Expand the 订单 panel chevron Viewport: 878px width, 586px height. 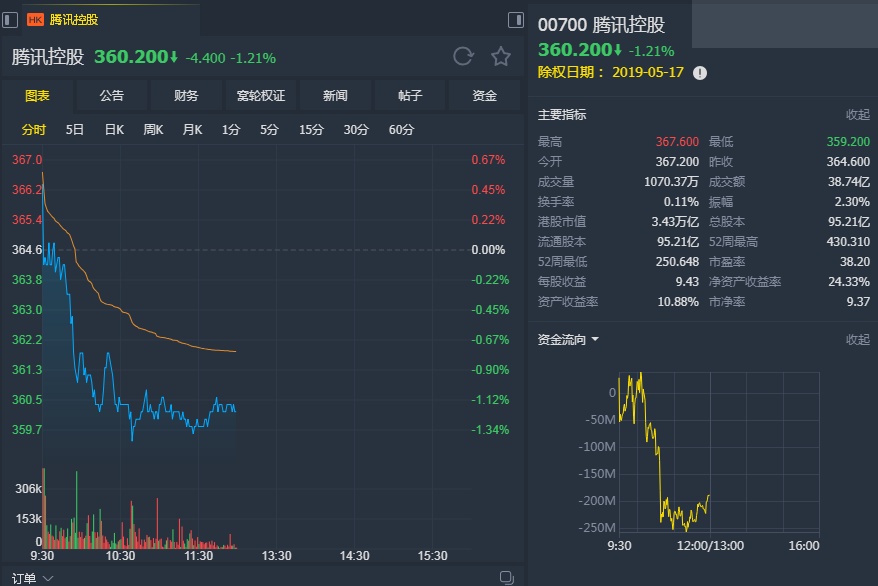pyautogui.click(x=48, y=578)
